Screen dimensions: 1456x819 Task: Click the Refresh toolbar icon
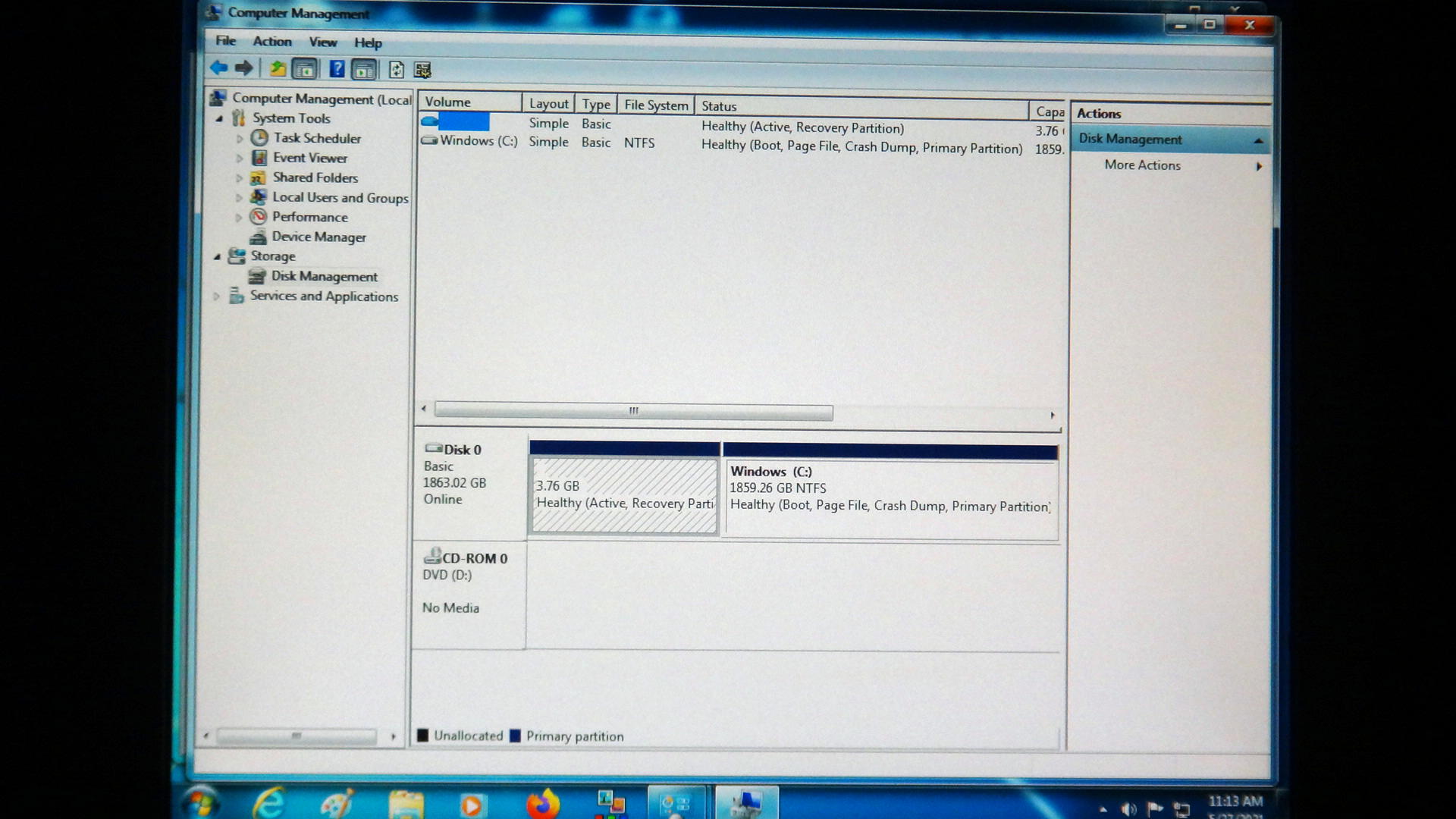click(x=397, y=71)
